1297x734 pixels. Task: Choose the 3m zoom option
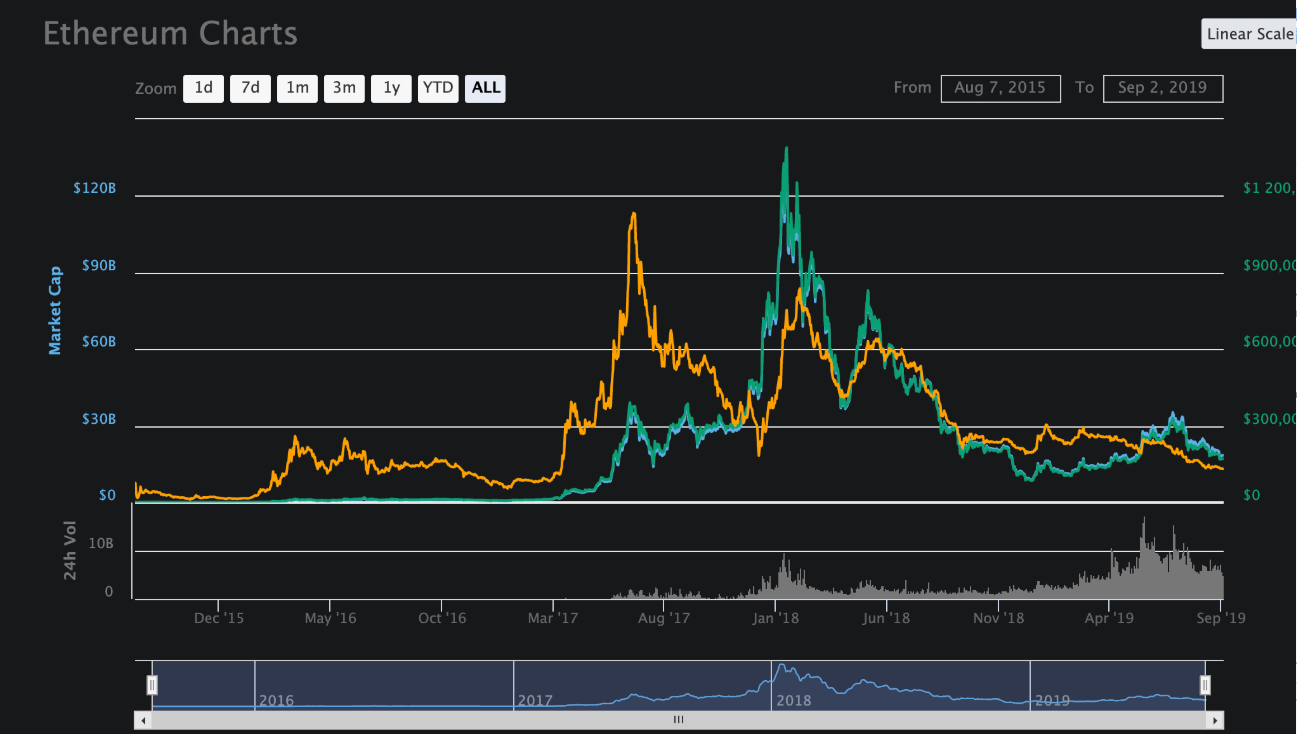344,88
